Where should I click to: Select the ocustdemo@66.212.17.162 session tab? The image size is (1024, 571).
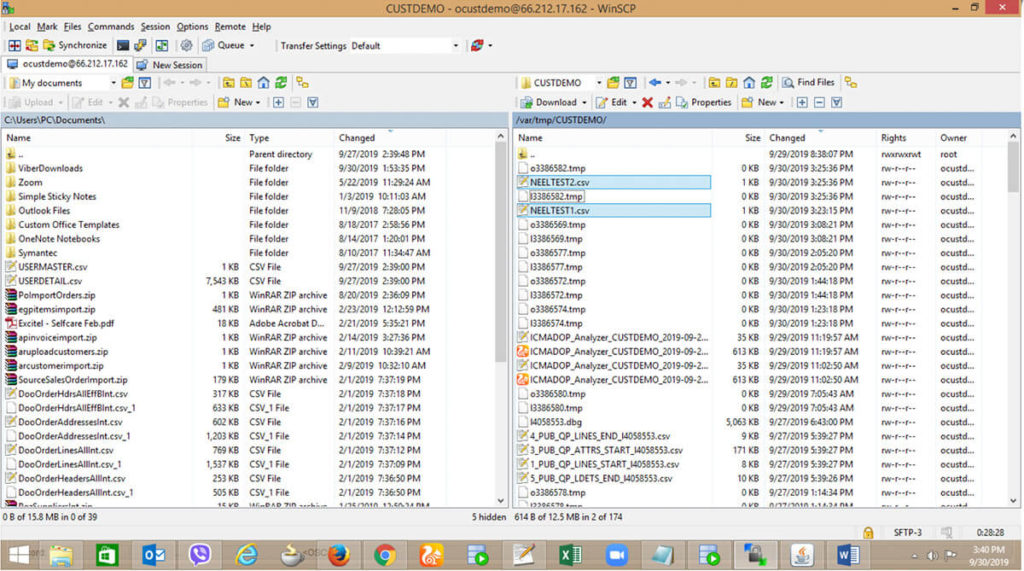coord(67,64)
